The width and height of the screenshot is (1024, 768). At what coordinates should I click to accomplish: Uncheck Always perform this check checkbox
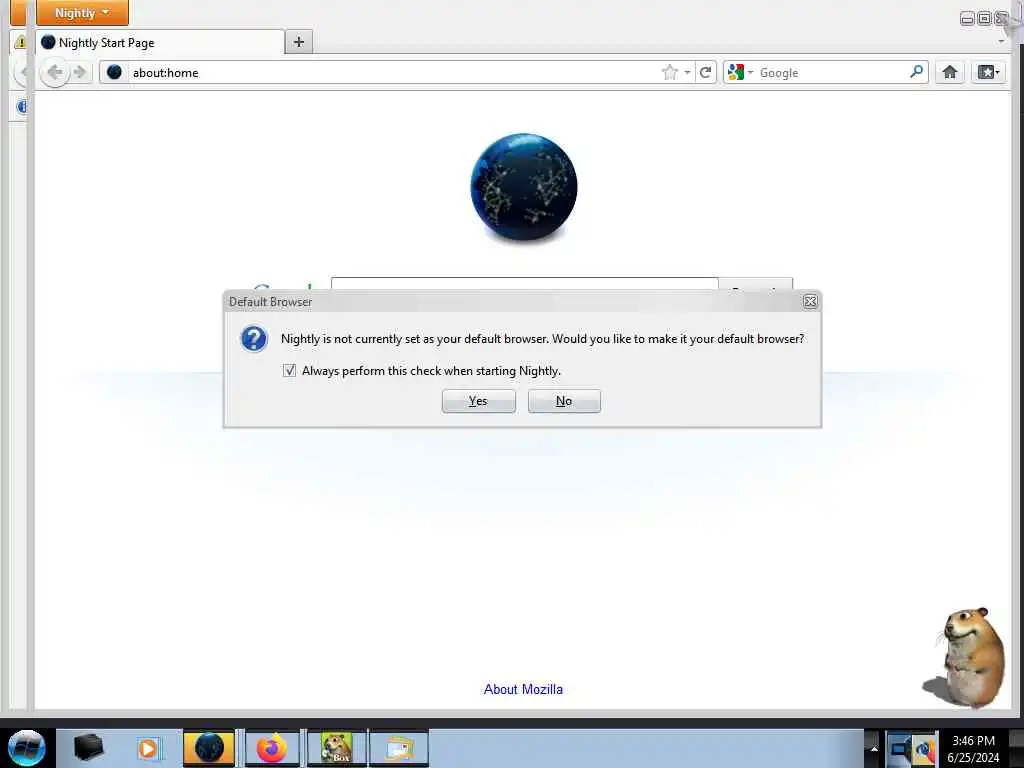tap(289, 370)
